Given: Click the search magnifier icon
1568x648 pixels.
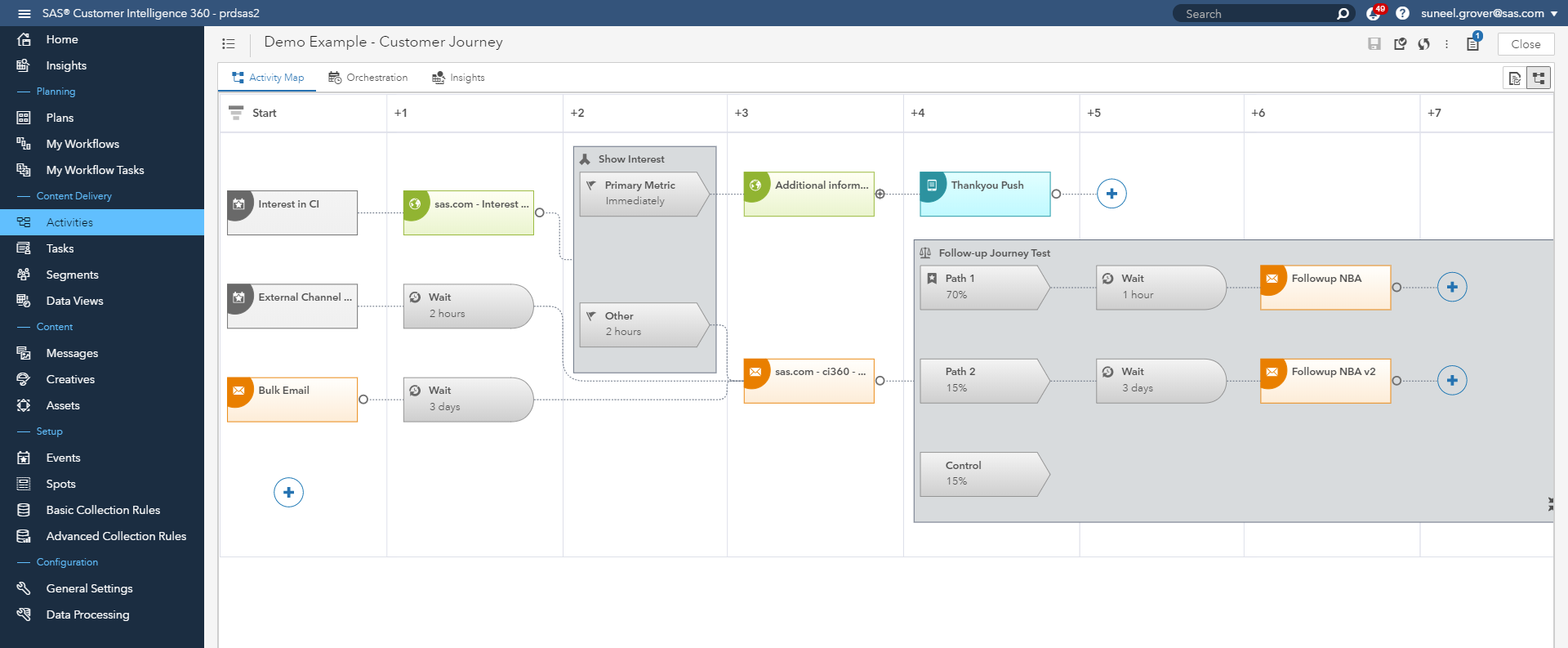Looking at the screenshot, I should [x=1343, y=13].
